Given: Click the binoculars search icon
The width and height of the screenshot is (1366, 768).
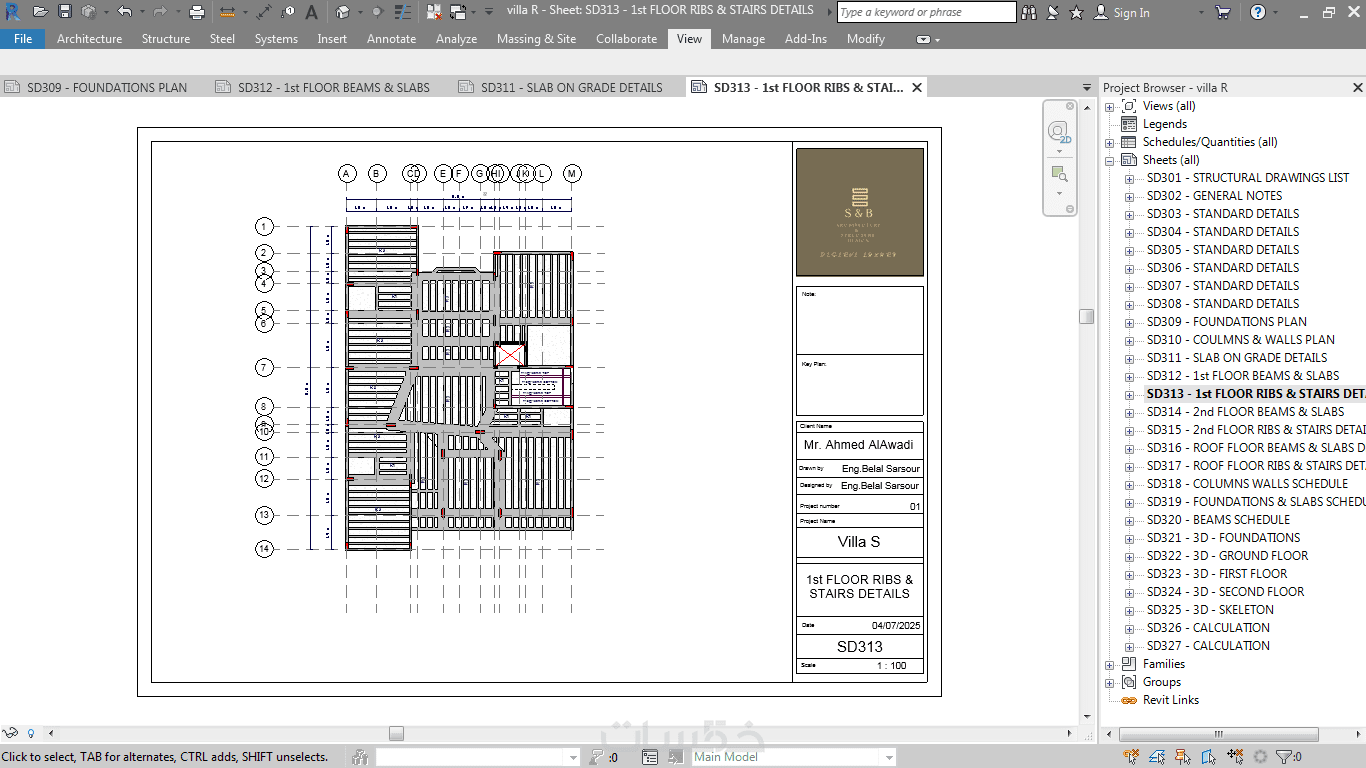Looking at the screenshot, I should (1031, 12).
